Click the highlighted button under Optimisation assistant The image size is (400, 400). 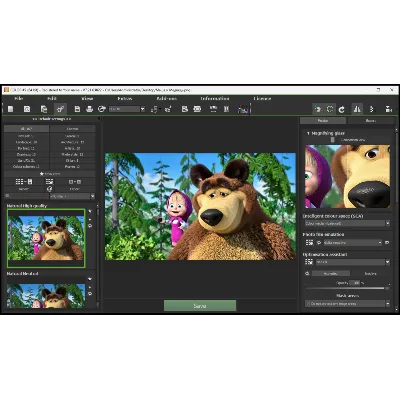331,273
